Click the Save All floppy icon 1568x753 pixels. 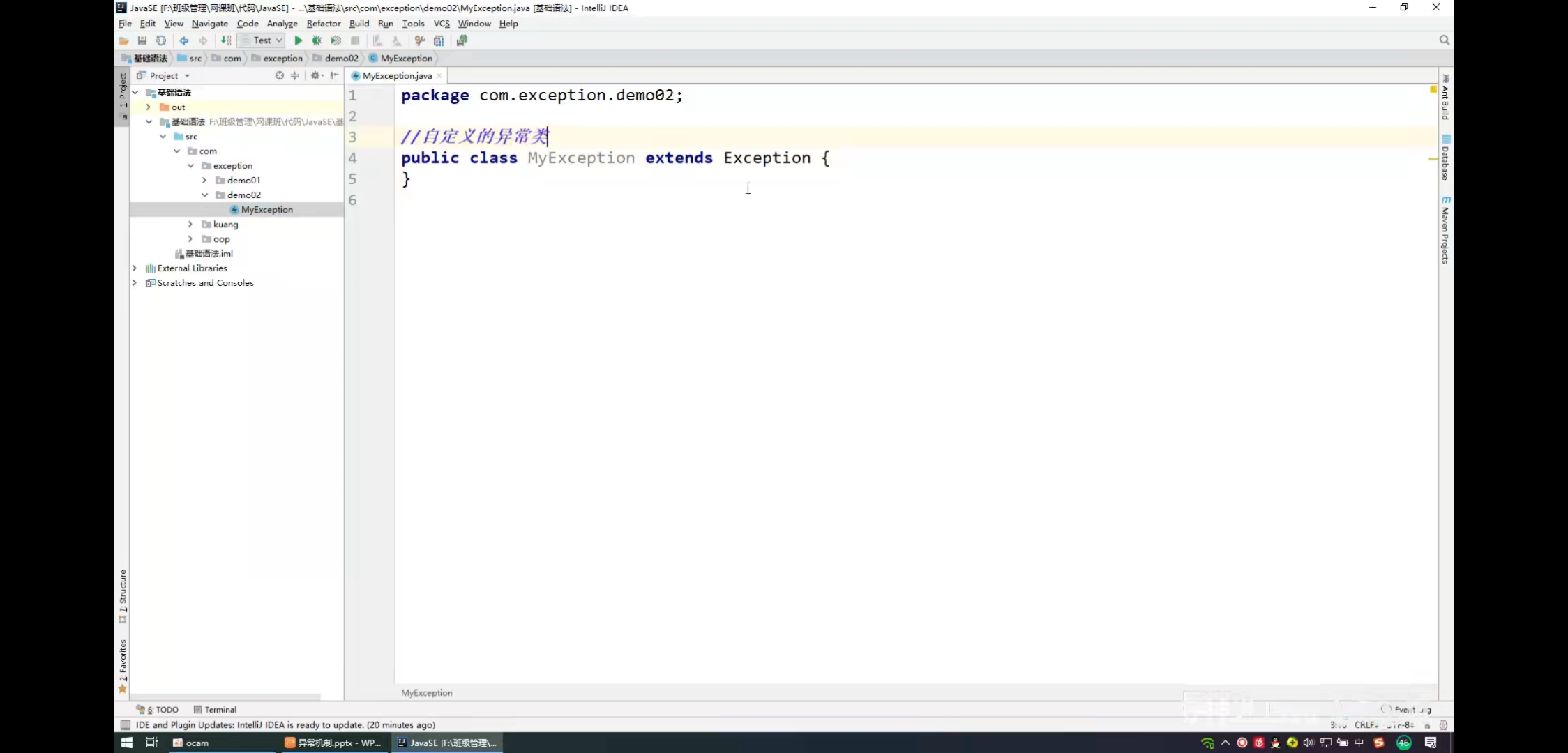142,40
